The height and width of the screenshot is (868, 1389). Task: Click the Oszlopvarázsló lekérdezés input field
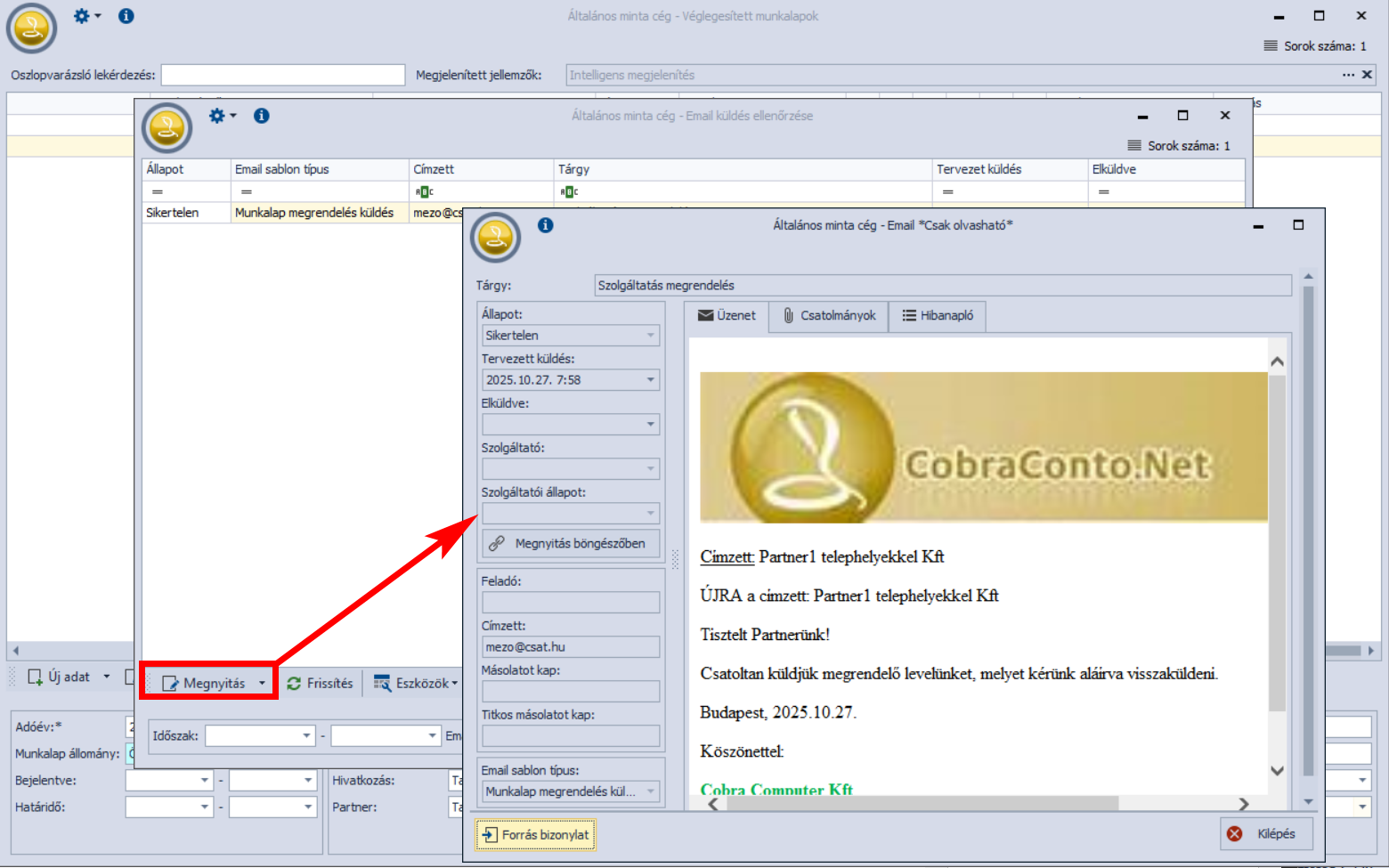[x=282, y=76]
